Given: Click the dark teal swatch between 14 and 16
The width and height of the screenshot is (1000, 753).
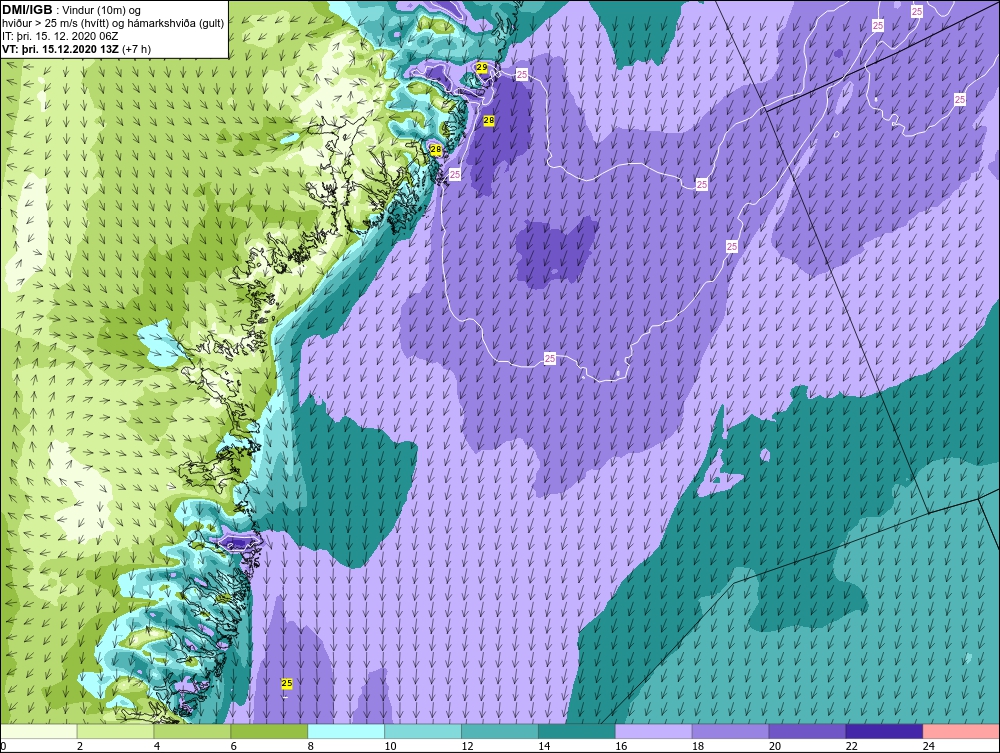Looking at the screenshot, I should pos(577,731).
